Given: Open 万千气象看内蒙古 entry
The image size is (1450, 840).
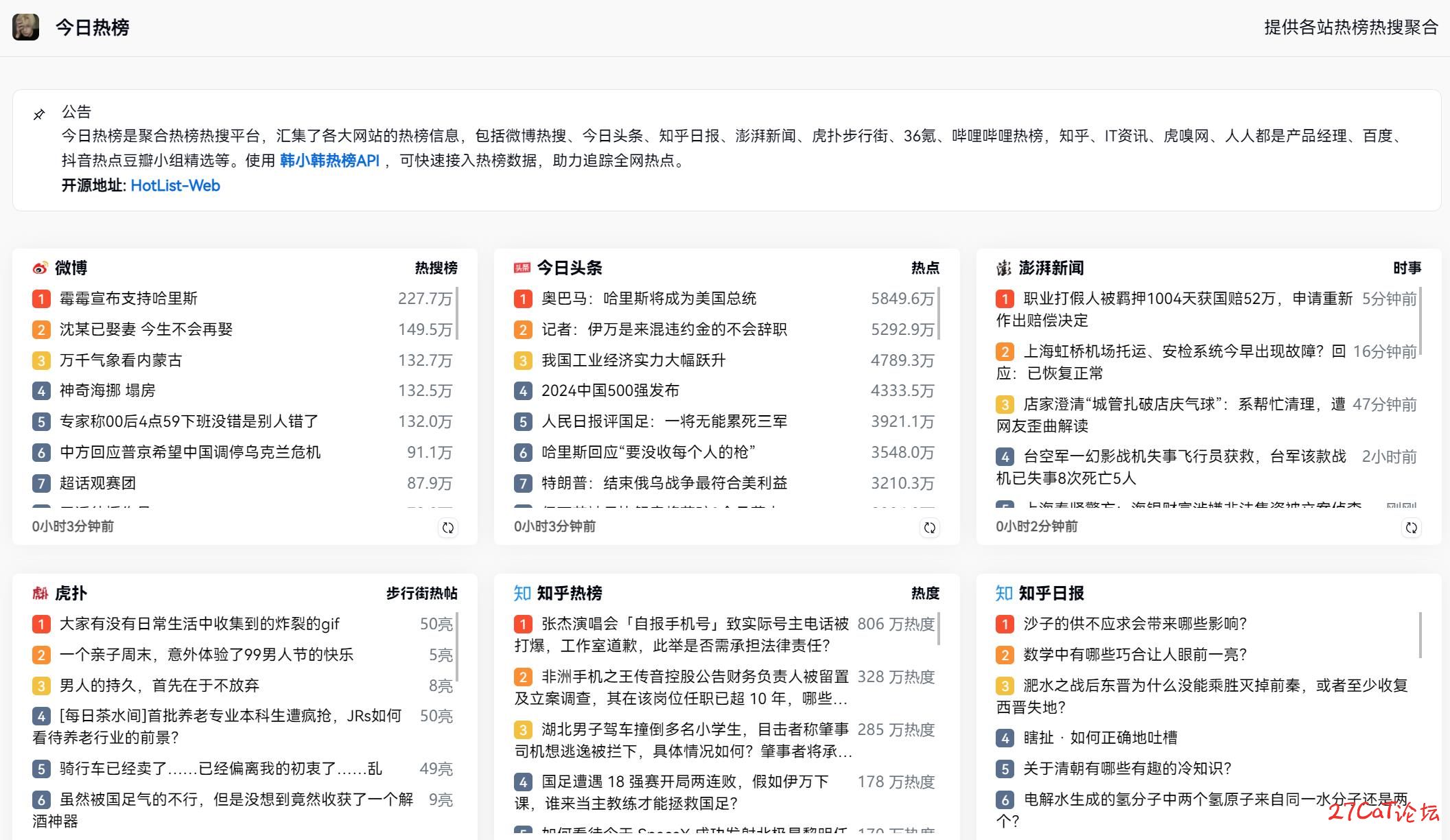Looking at the screenshot, I should pos(121,360).
